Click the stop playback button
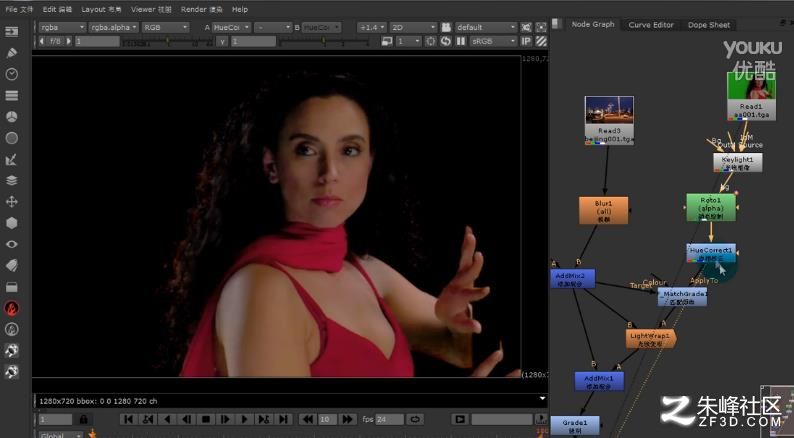The image size is (794, 438). coord(206,419)
